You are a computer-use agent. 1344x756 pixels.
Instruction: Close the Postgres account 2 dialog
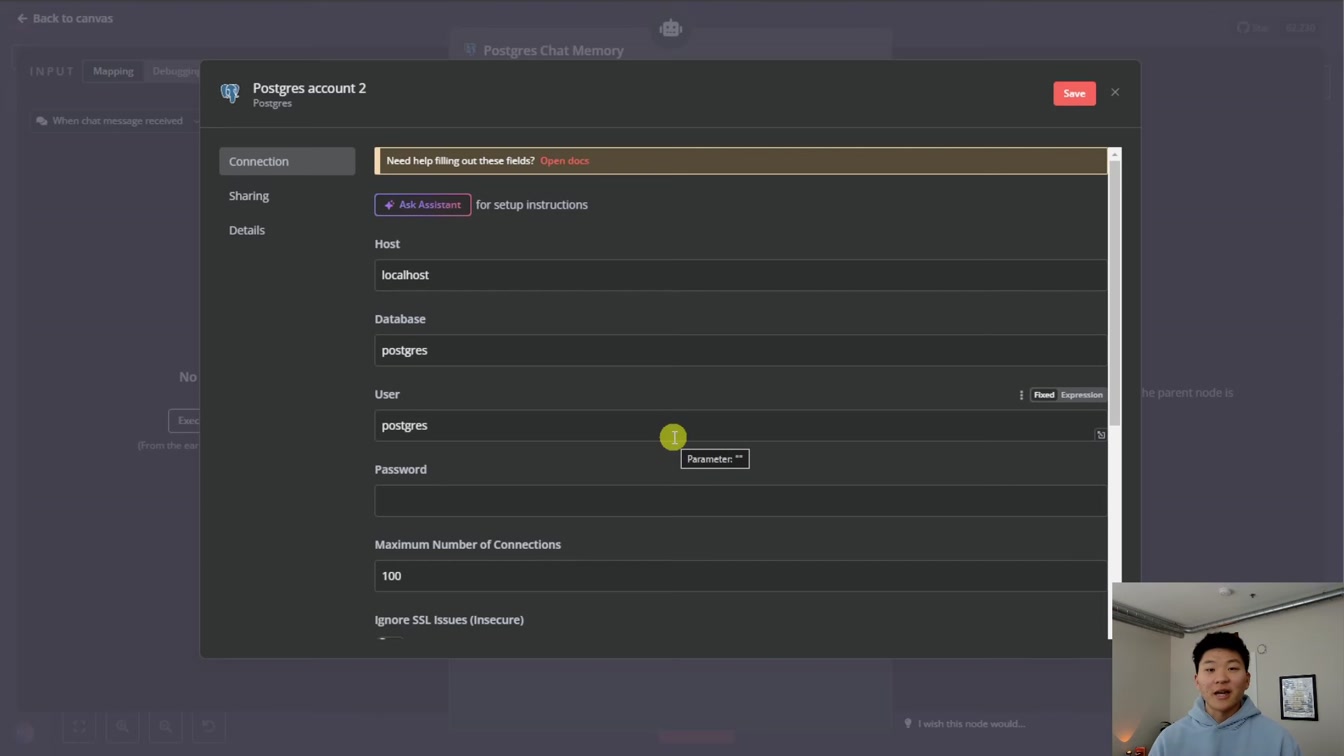tap(1115, 93)
